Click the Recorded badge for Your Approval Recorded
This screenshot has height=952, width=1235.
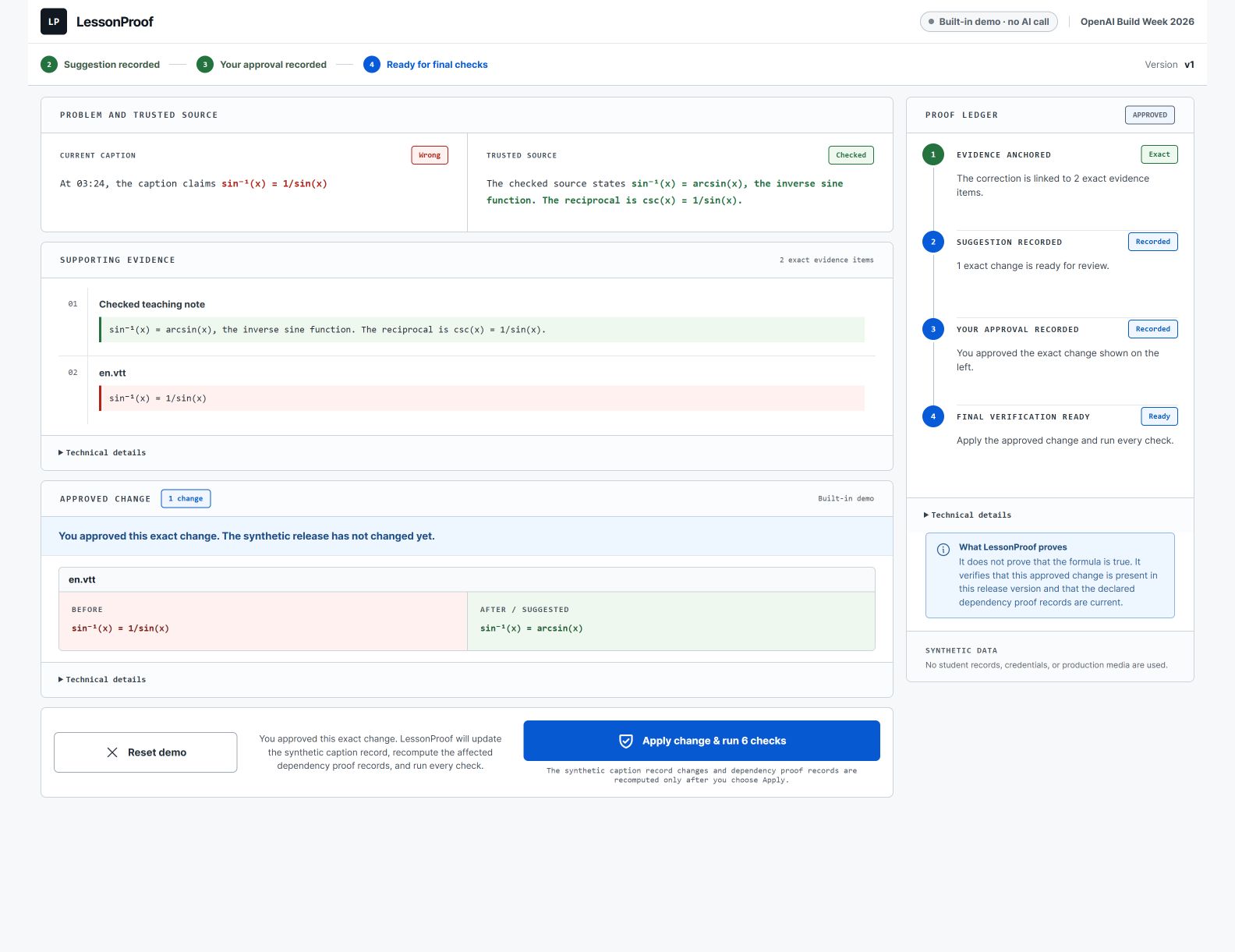(x=1153, y=329)
